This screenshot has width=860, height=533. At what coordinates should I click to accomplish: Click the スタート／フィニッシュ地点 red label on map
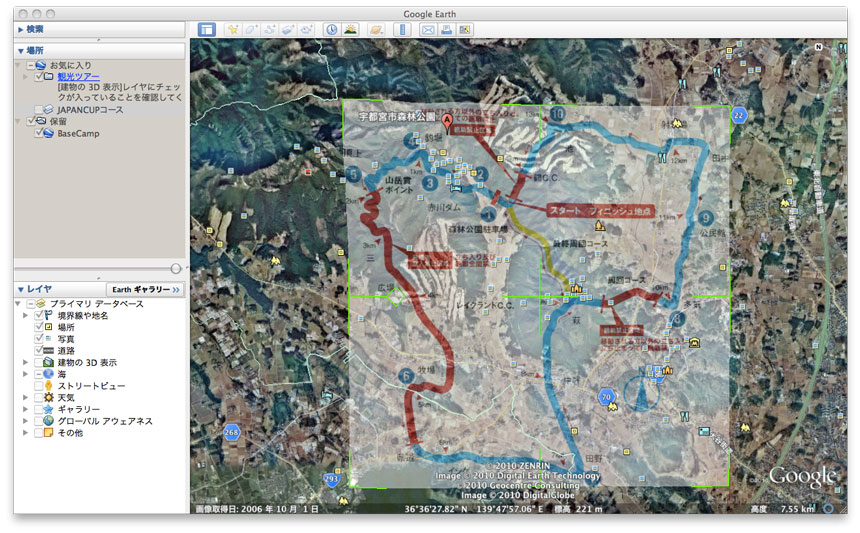point(601,211)
